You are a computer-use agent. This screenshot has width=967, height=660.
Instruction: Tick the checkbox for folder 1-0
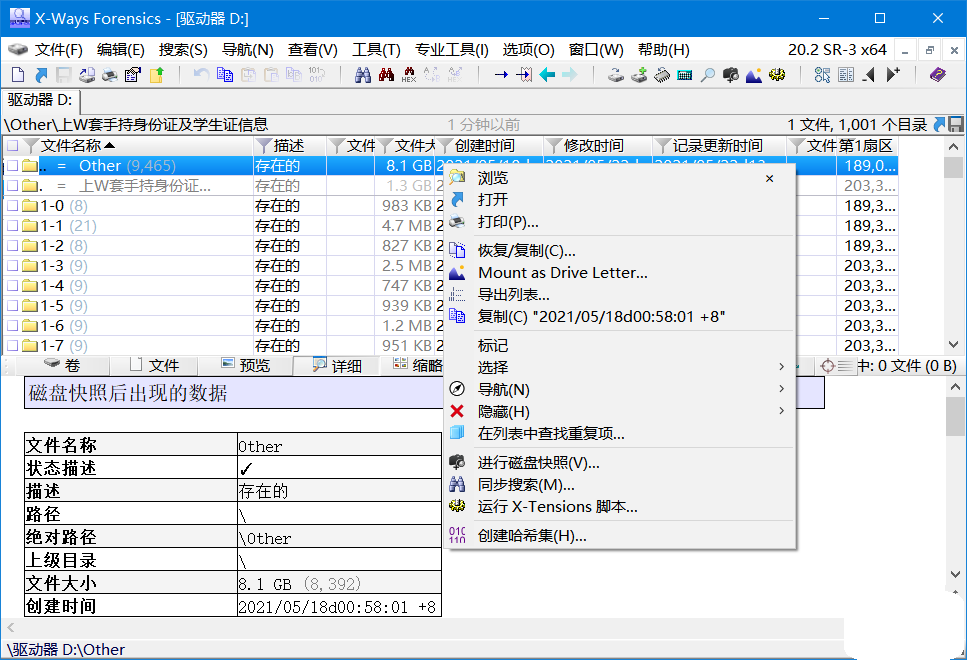[12, 206]
